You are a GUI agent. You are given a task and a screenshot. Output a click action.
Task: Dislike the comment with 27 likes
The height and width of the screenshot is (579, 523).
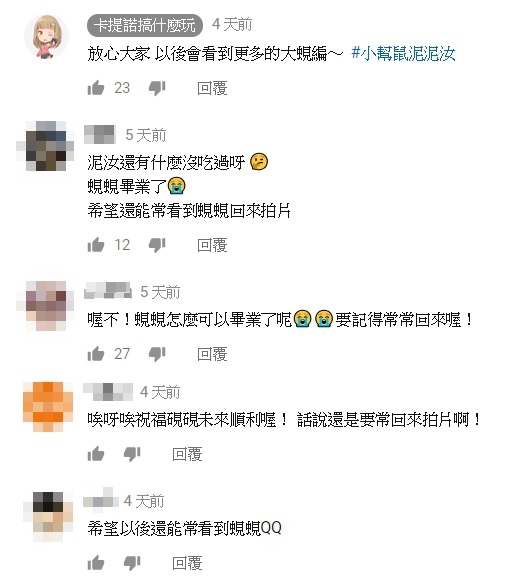point(157,354)
